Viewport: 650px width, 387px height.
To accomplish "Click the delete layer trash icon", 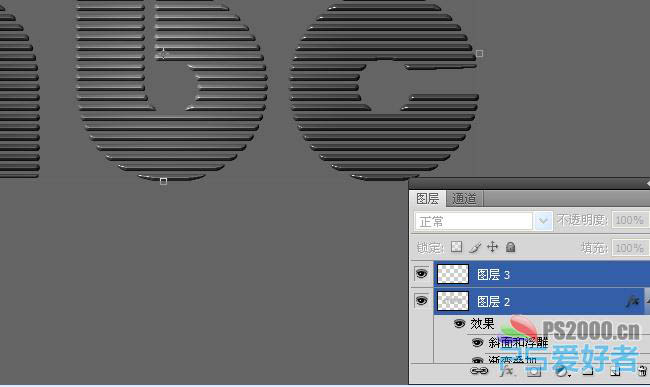I will tap(643, 371).
